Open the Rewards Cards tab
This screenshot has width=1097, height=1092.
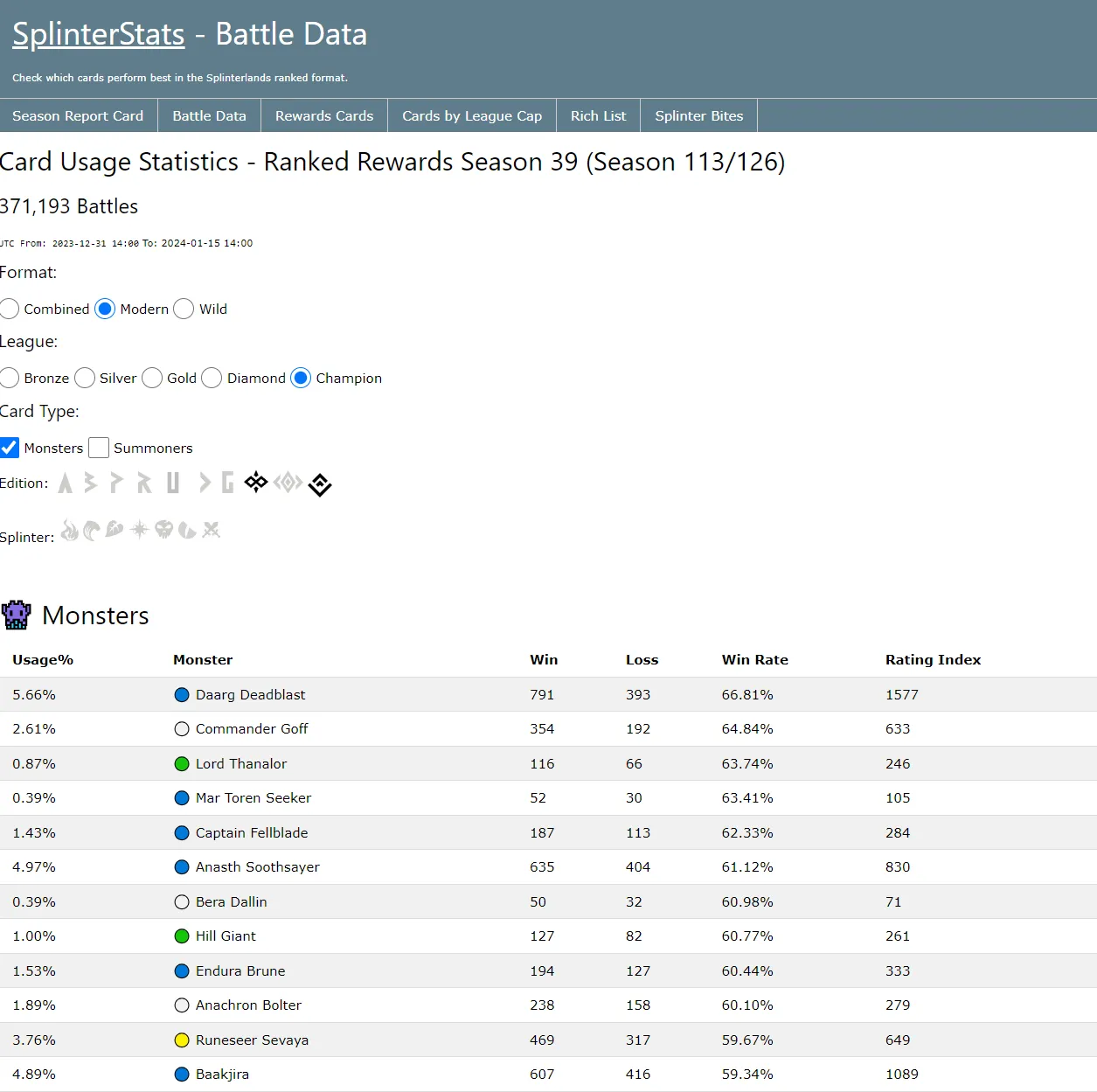pyautogui.click(x=324, y=115)
